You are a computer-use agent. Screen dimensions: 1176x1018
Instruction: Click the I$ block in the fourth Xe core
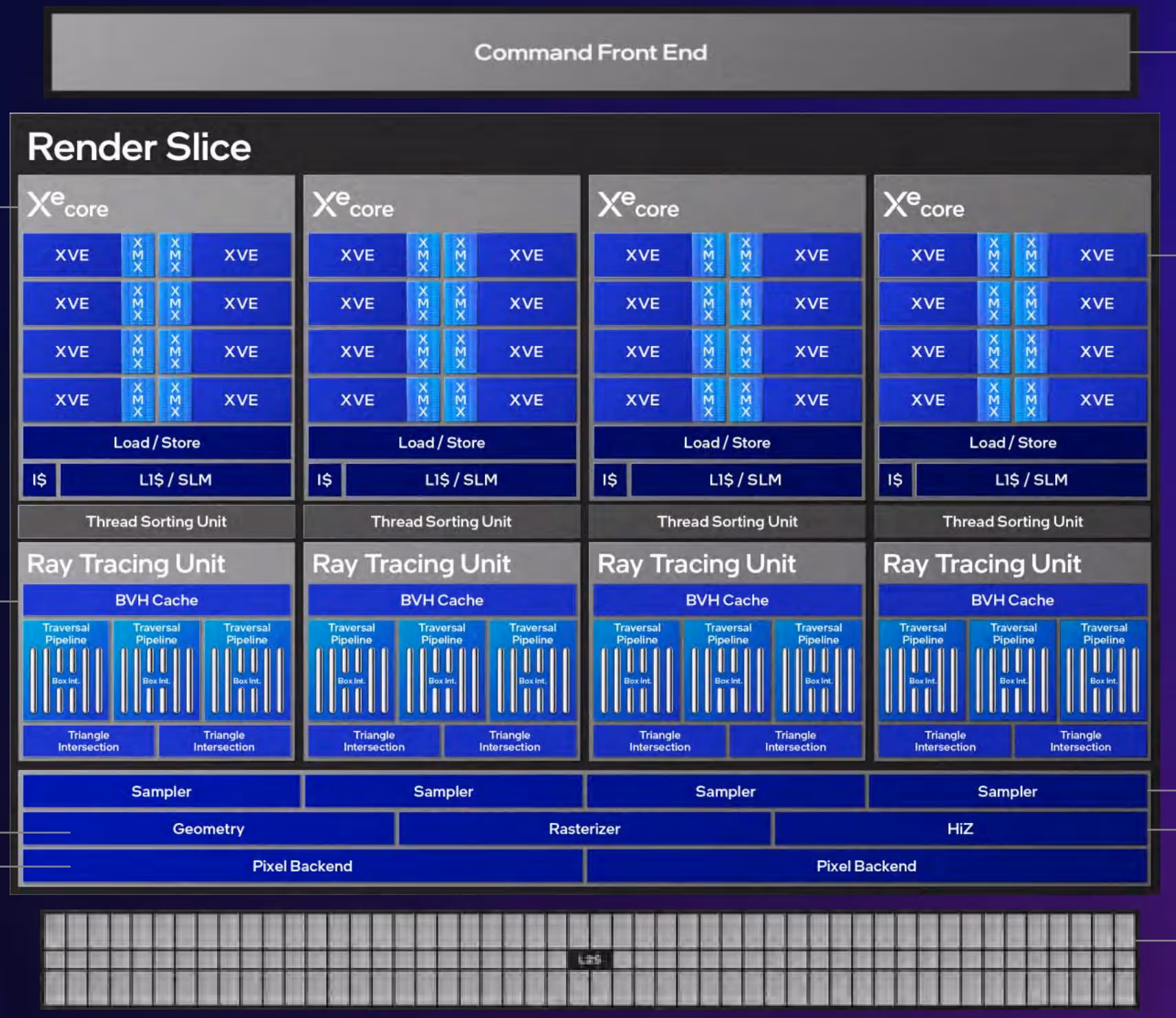(x=895, y=479)
